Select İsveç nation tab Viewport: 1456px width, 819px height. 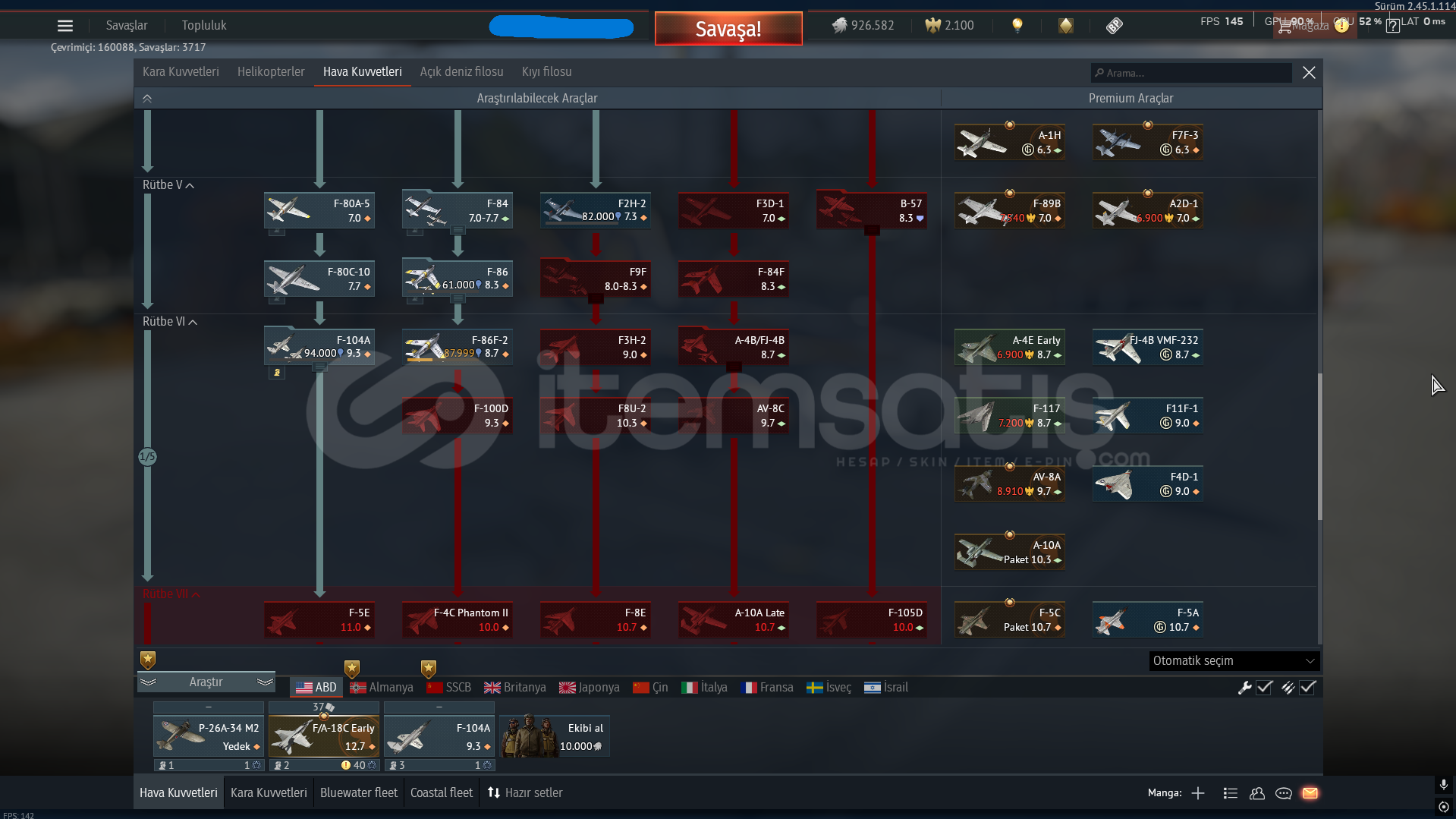click(x=829, y=688)
